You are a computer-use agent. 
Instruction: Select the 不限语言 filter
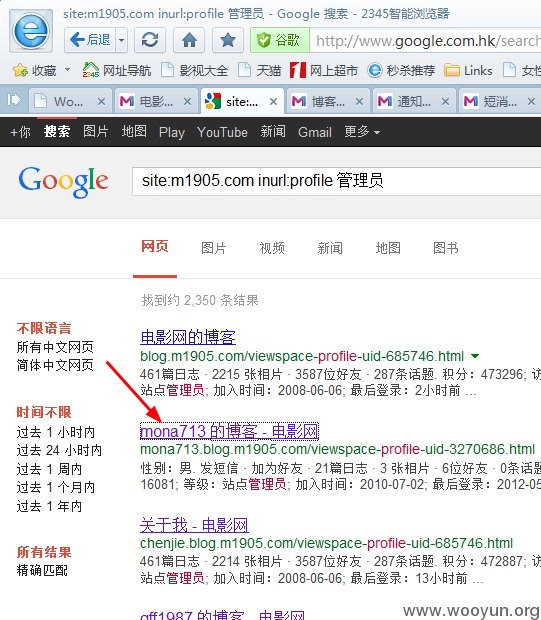tap(44, 328)
